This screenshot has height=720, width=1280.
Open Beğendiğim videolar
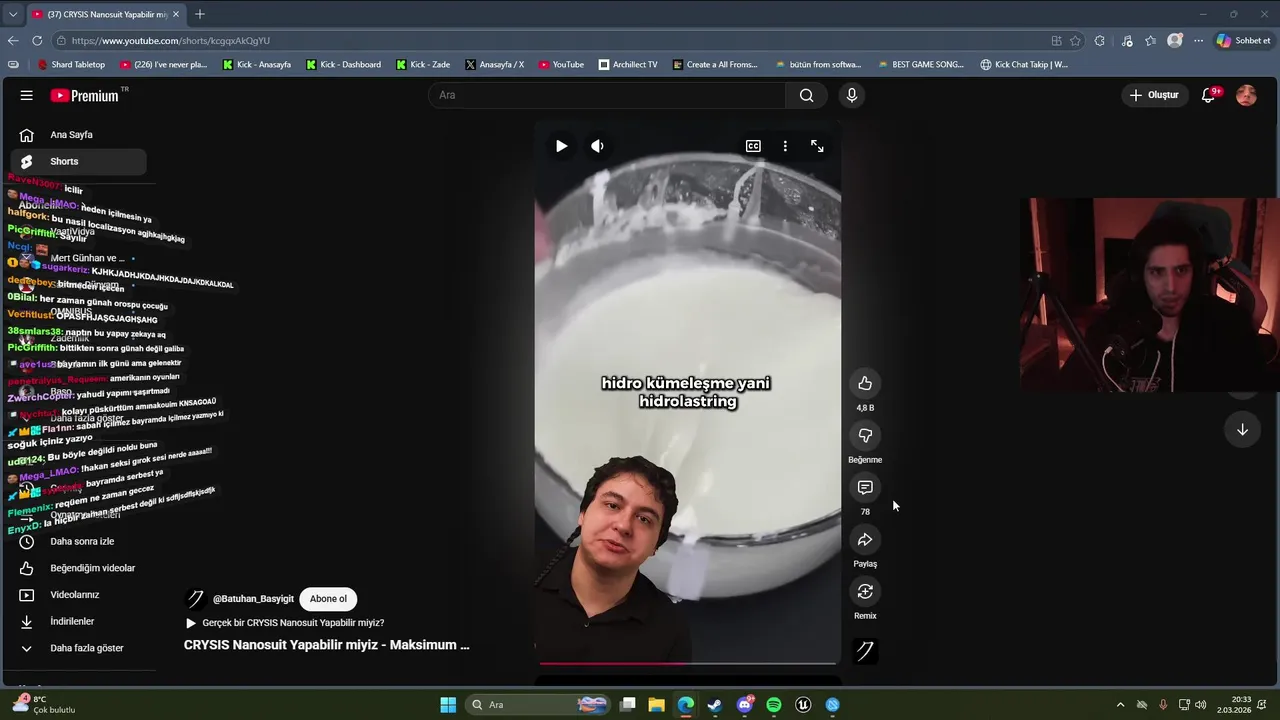(79, 568)
